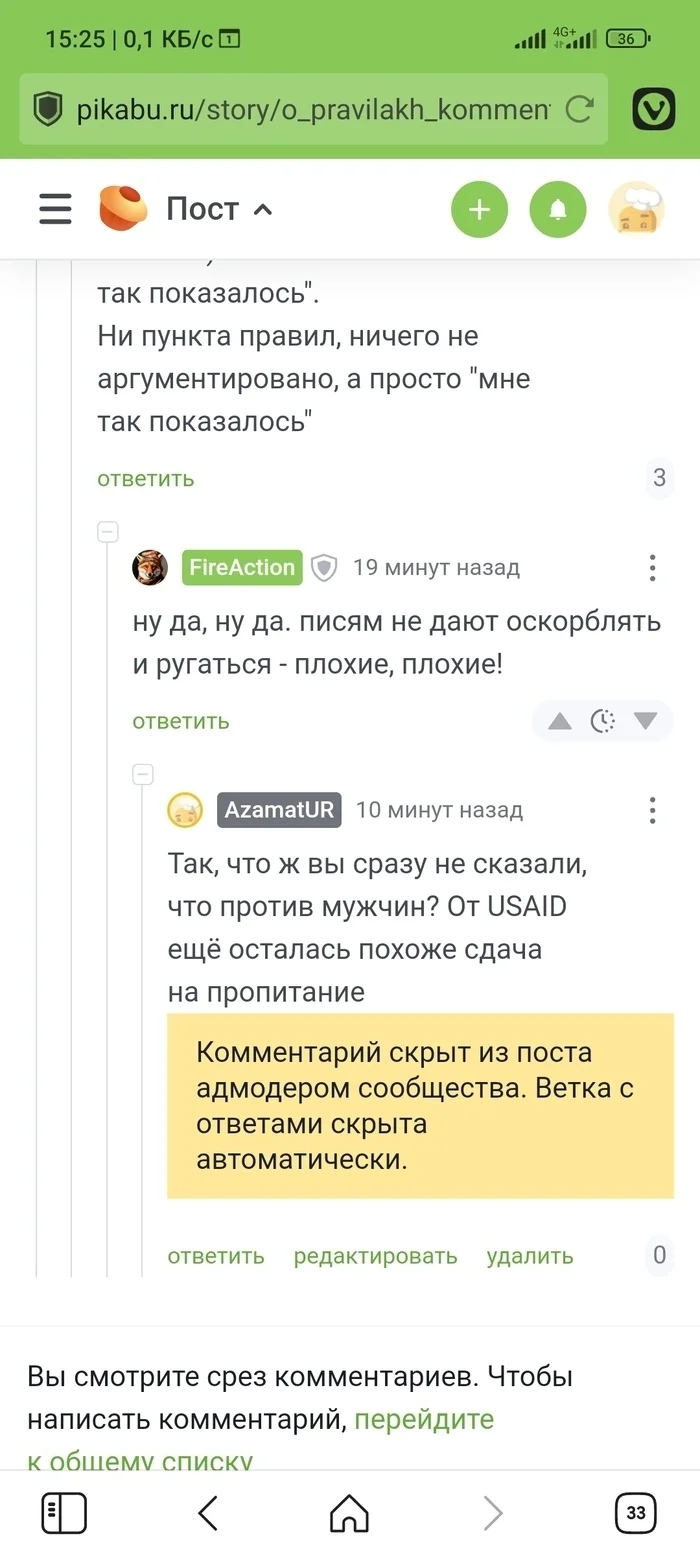Image resolution: width=700 pixels, height=1556 pixels.
Task: Downvote the FireAction comment
Action: coord(645,721)
